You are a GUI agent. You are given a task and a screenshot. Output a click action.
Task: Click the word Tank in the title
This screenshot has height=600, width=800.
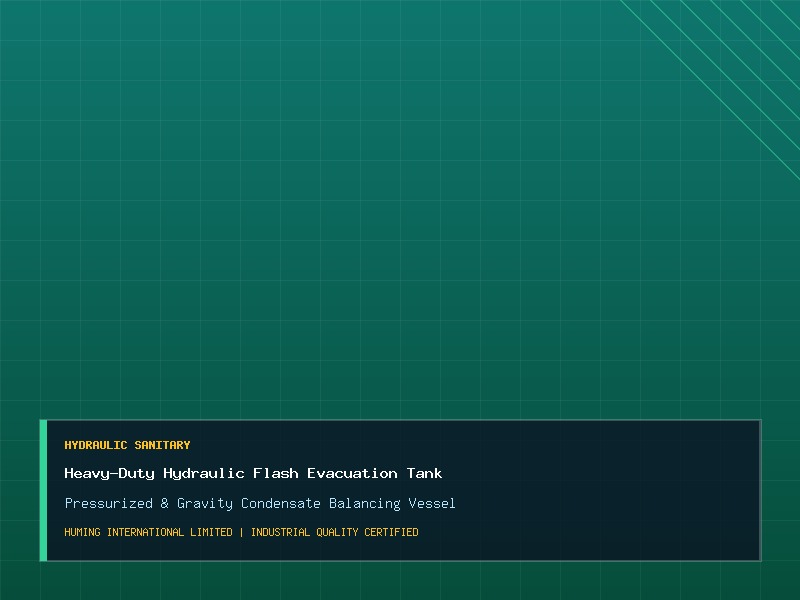[x=424, y=473]
